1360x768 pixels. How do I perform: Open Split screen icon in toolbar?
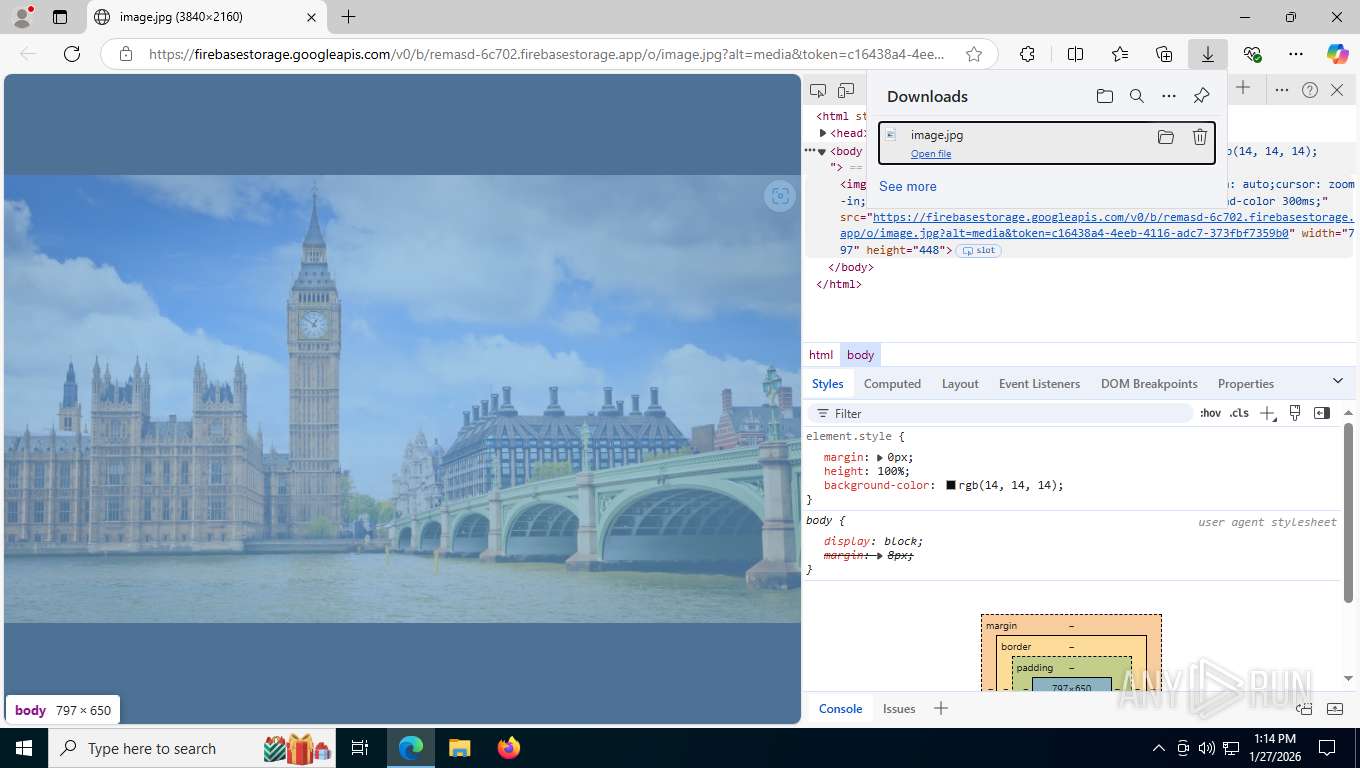pyautogui.click(x=1076, y=54)
